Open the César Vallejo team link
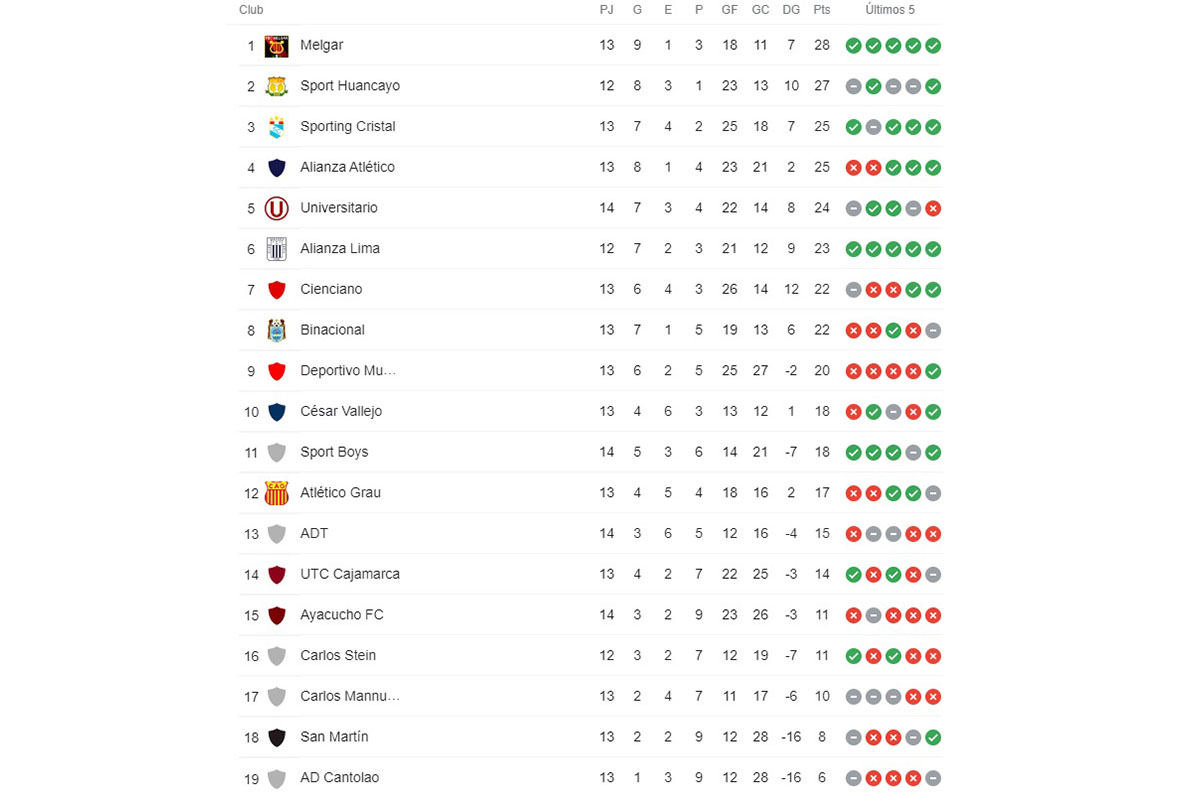This screenshot has height=800, width=1200. click(x=340, y=411)
